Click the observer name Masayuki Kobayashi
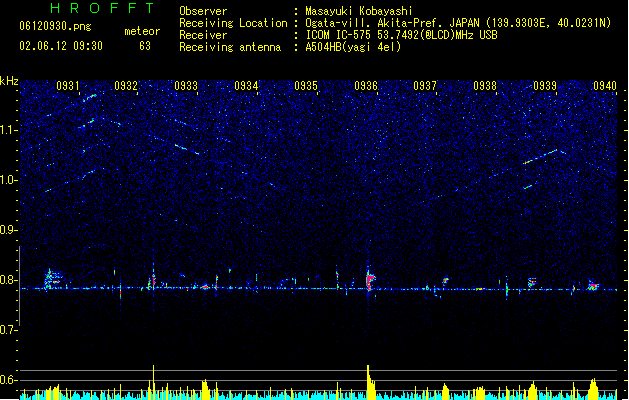The height and width of the screenshot is (400, 629). tap(358, 11)
